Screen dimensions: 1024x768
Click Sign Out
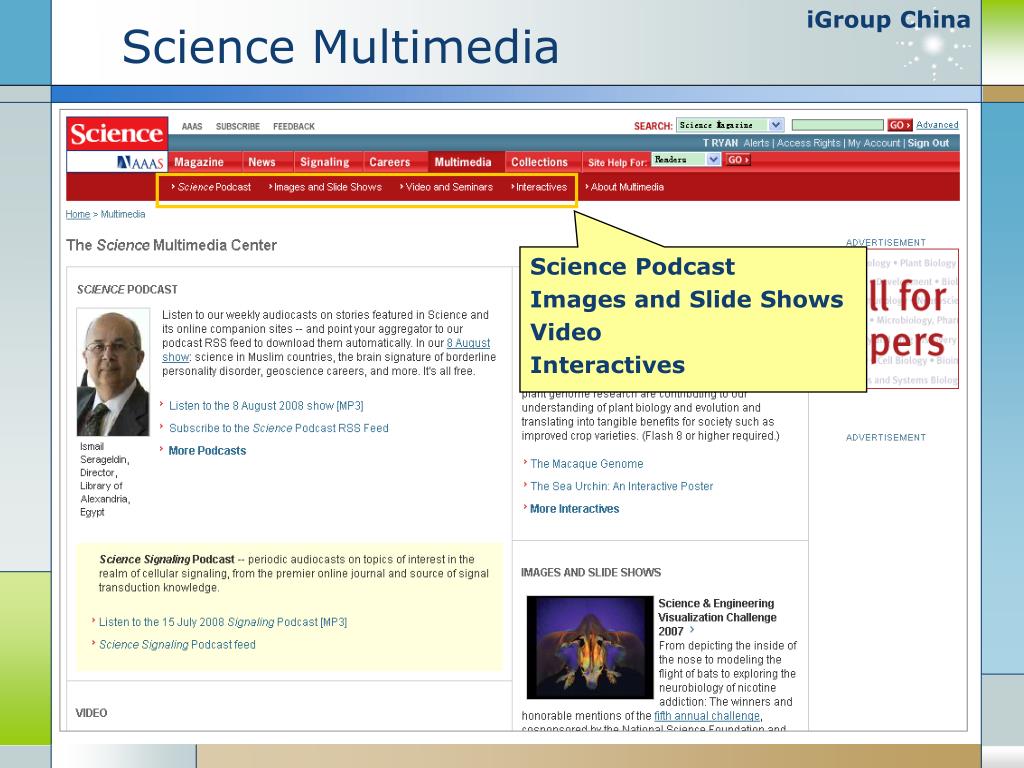928,143
